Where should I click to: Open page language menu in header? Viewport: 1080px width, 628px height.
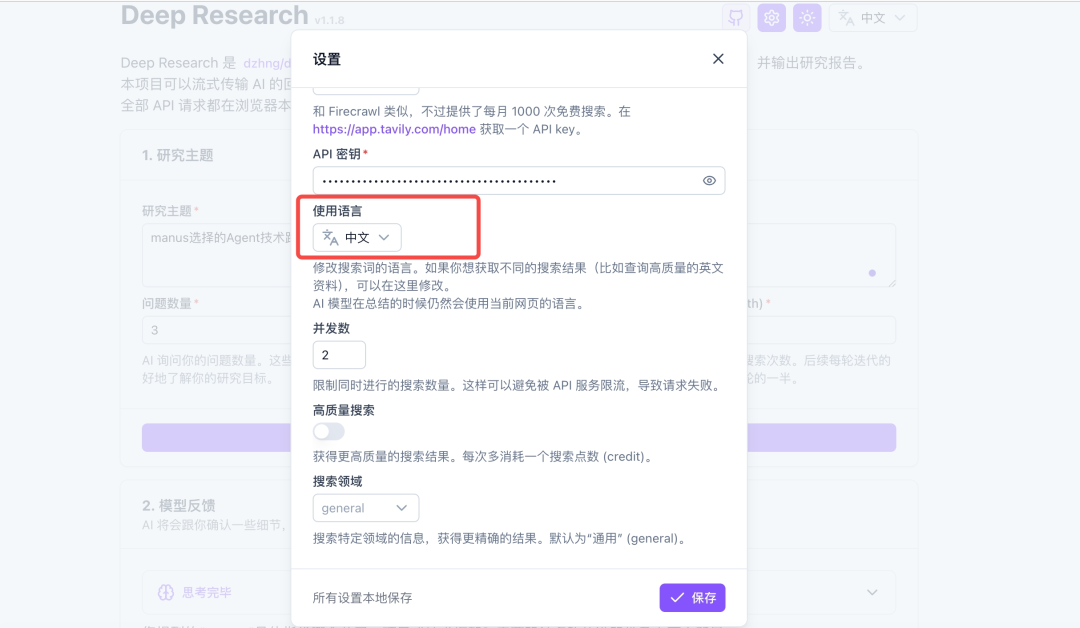click(873, 18)
